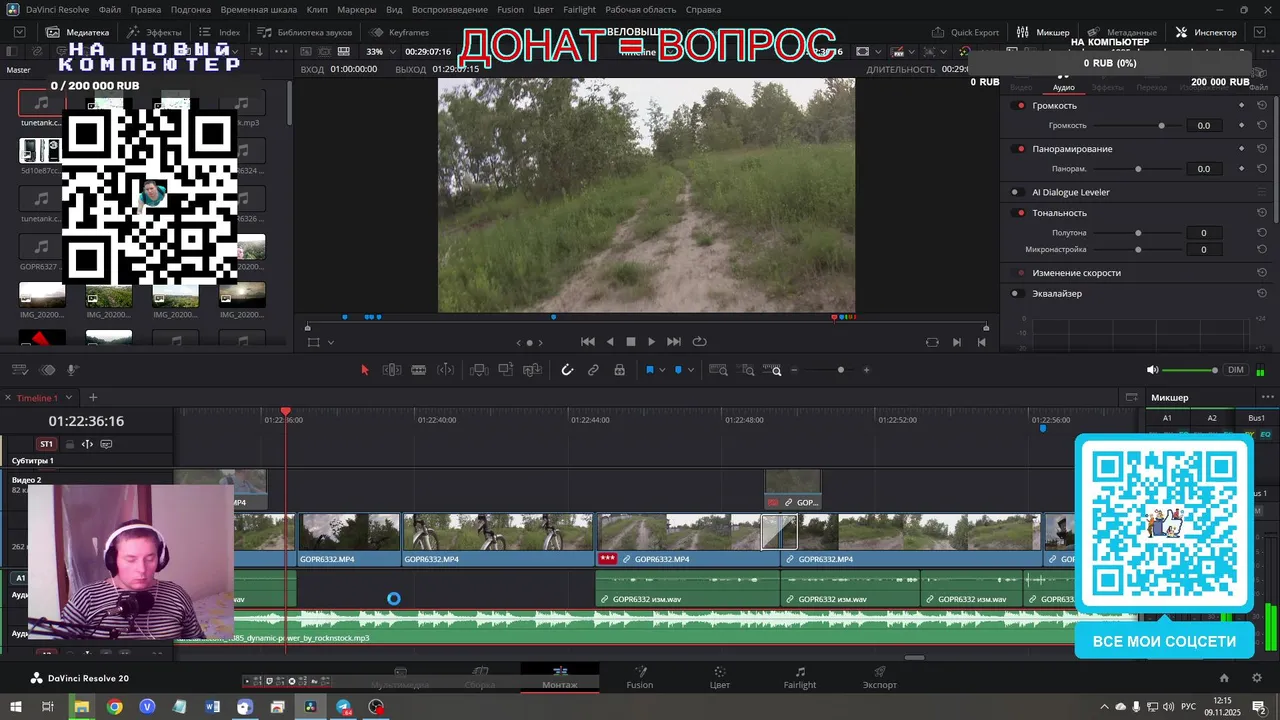The width and height of the screenshot is (1280, 720).
Task: Click the Overwrite clip icon
Action: (x=506, y=370)
